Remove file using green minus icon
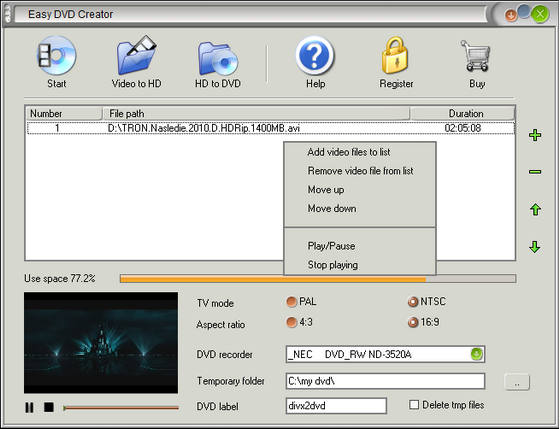 535,172
